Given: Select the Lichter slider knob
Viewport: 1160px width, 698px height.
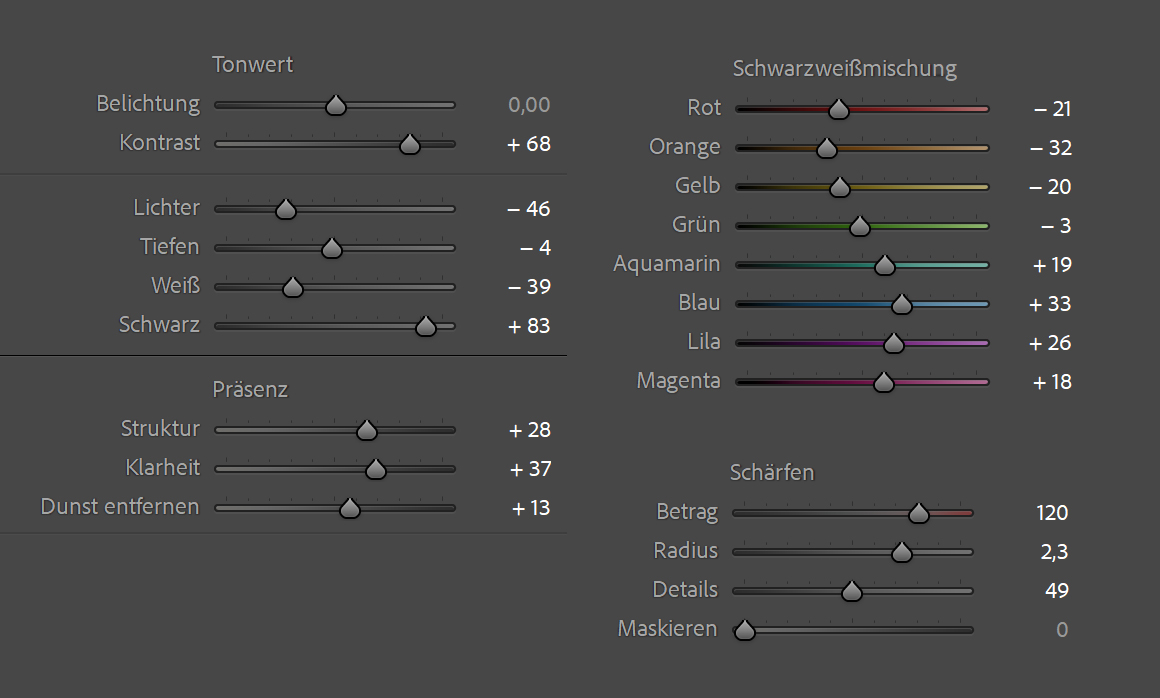Looking at the screenshot, I should tap(286, 209).
